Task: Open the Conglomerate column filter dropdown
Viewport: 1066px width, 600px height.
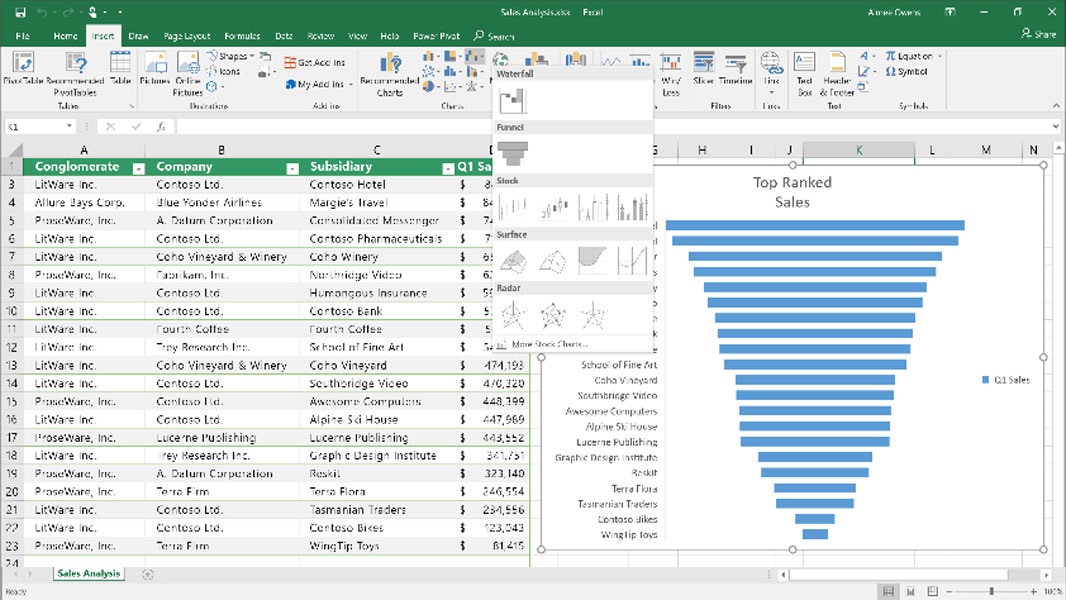Action: 138,168
